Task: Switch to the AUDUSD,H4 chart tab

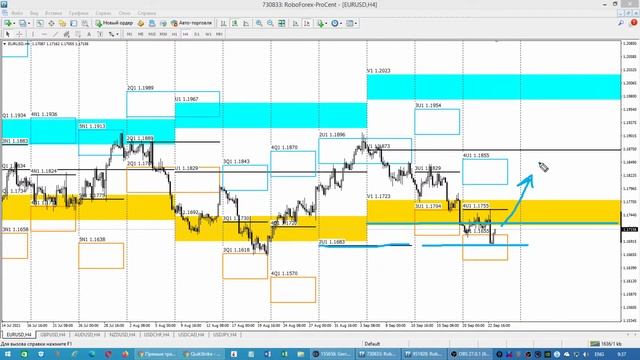Action: point(87,335)
